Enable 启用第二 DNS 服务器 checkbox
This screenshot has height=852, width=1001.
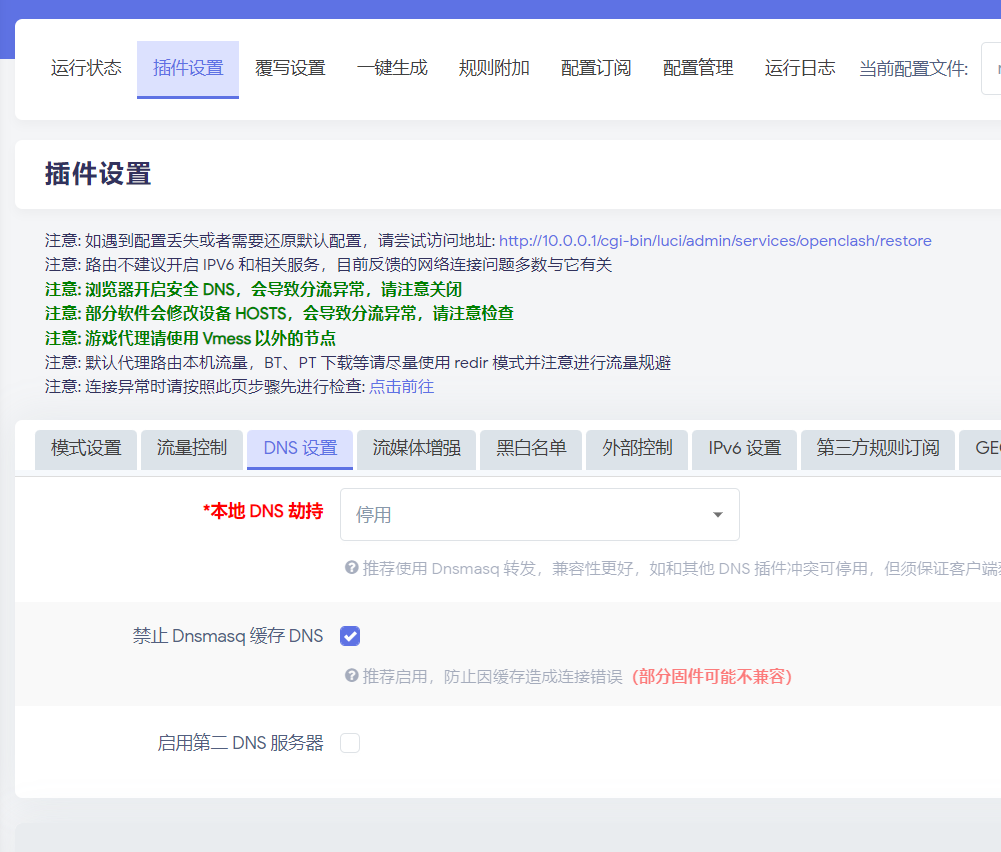[350, 743]
